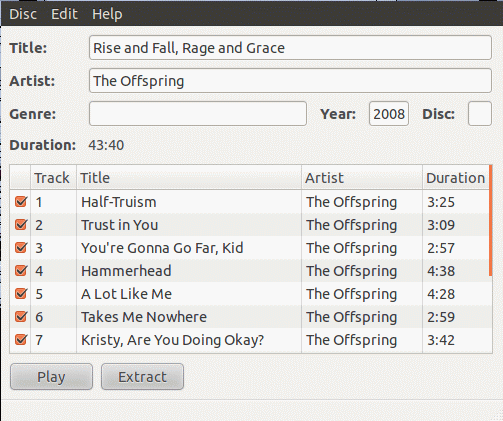503x421 pixels.
Task: Click the Duration column header
Action: click(456, 178)
